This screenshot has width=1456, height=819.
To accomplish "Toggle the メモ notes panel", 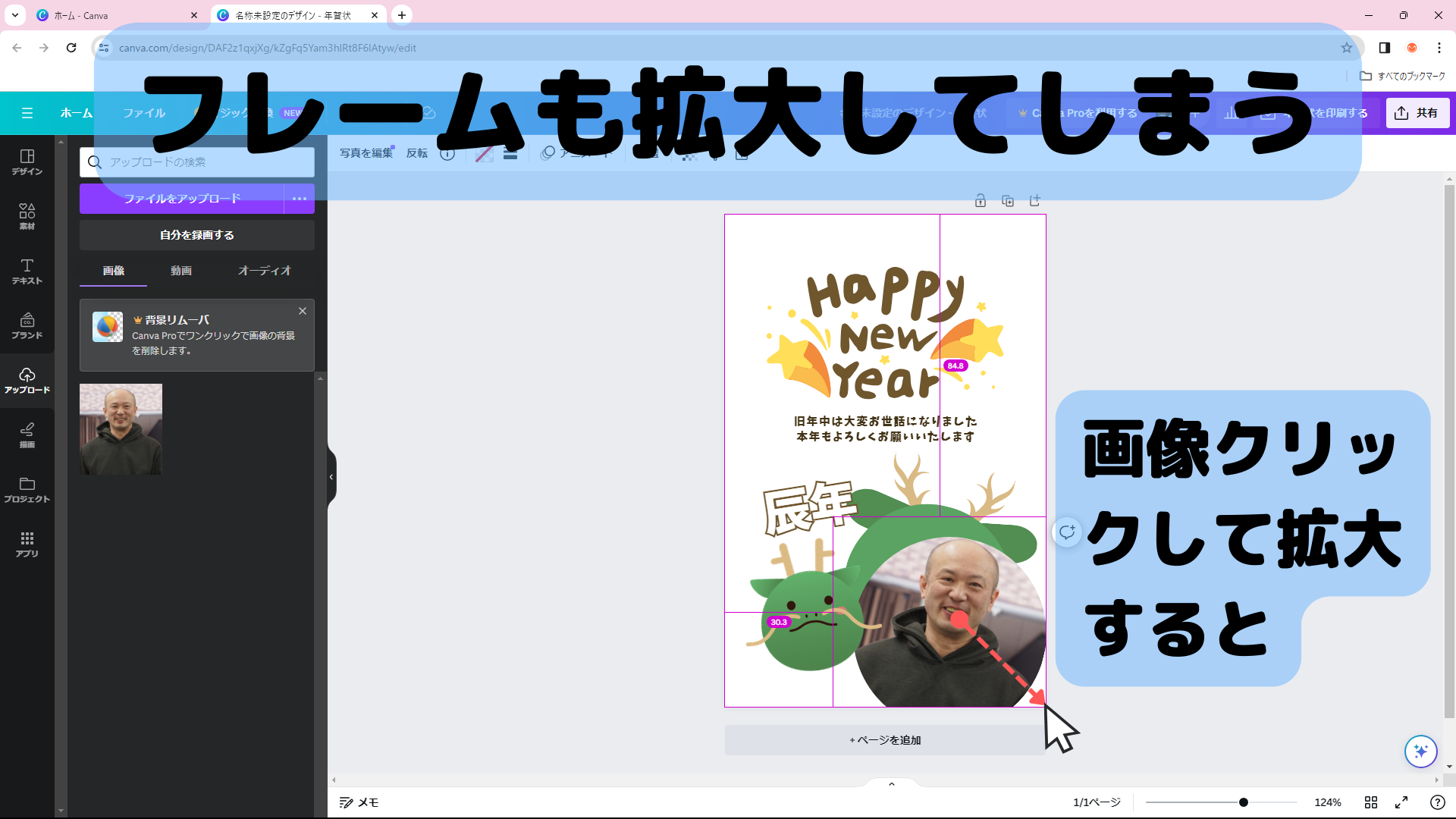I will [359, 802].
